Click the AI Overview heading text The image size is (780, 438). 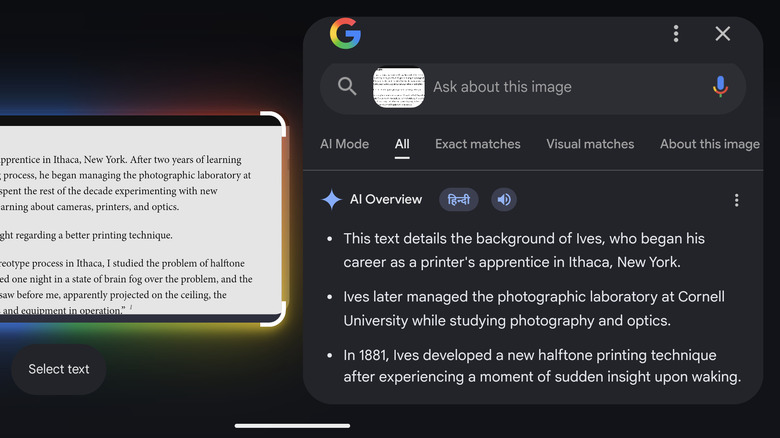pos(386,200)
